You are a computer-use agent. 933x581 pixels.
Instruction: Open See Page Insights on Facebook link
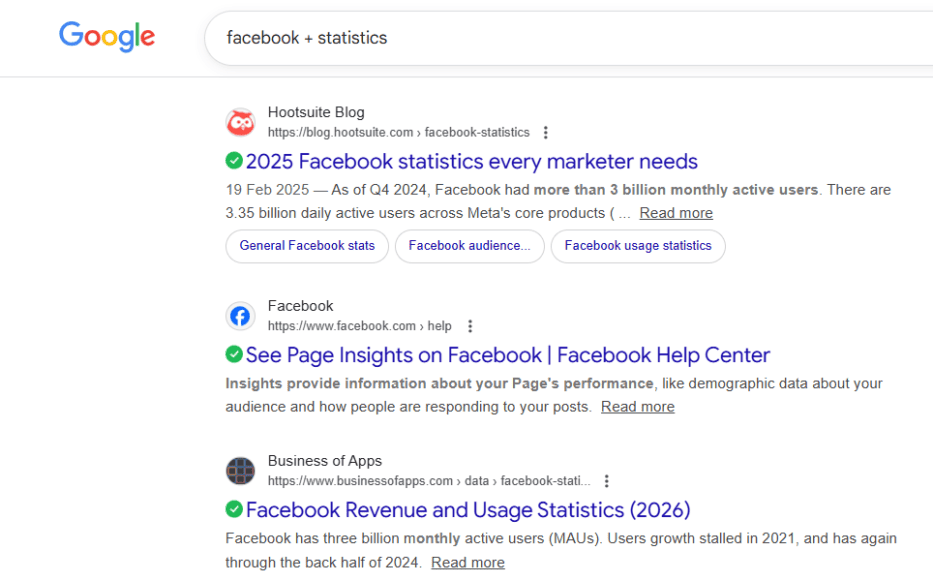tap(507, 355)
